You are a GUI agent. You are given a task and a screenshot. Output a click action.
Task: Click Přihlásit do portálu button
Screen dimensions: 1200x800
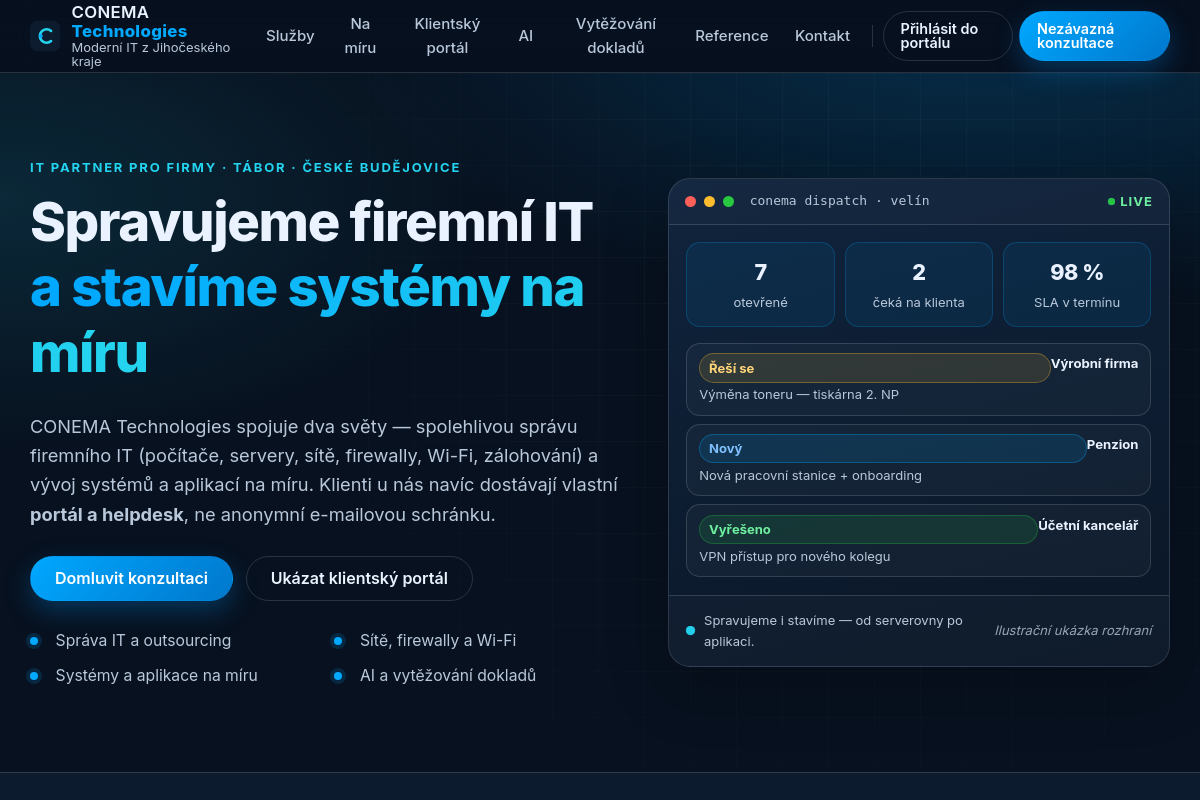(948, 36)
